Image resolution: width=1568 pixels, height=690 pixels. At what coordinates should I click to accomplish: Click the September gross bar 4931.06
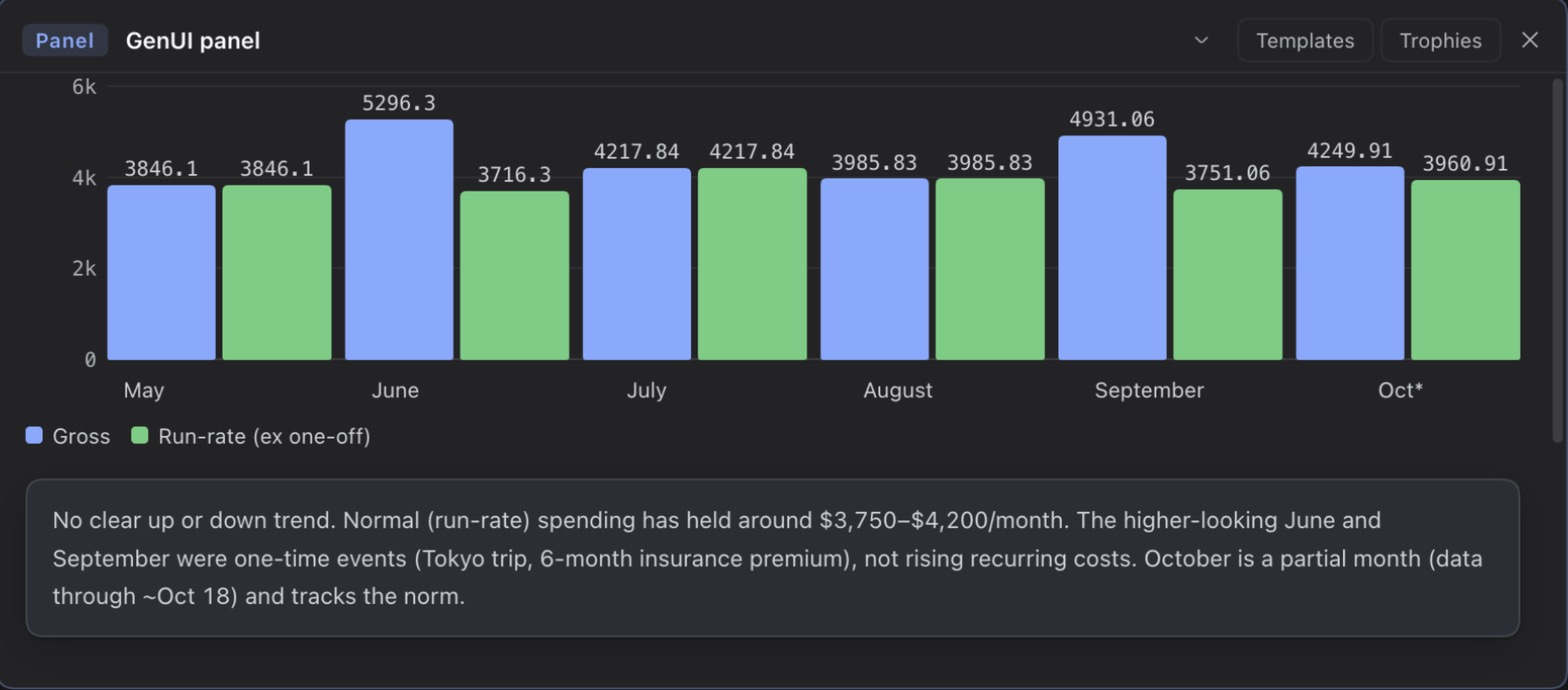point(1112,247)
